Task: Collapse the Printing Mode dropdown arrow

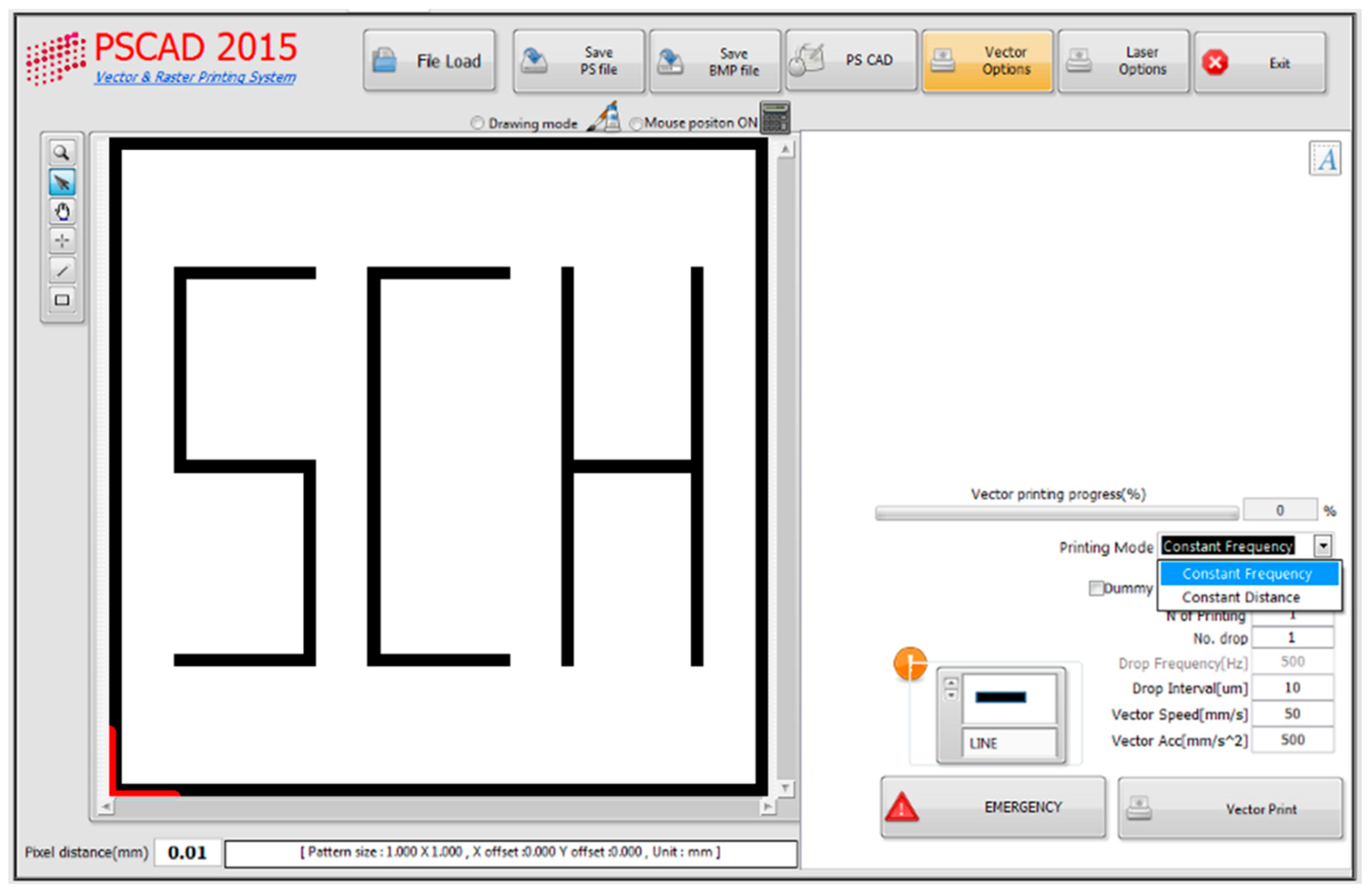Action: pos(1323,546)
